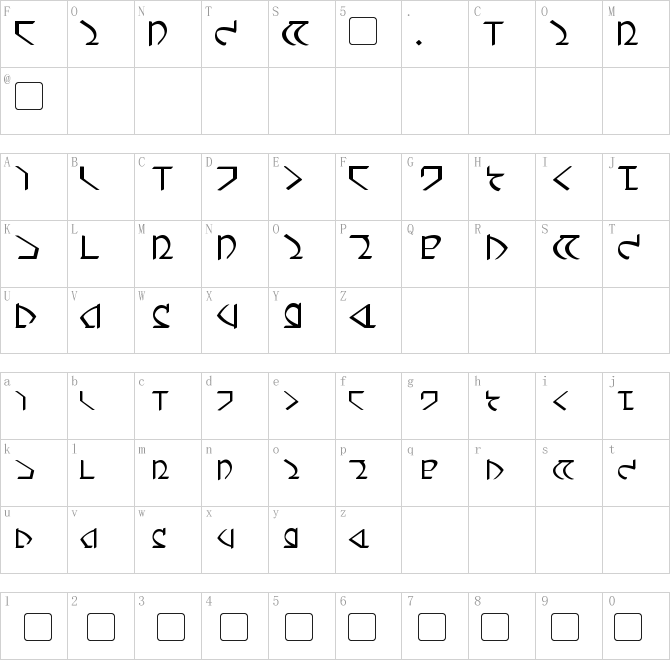Select the digit 4 placeholder box

[234, 627]
